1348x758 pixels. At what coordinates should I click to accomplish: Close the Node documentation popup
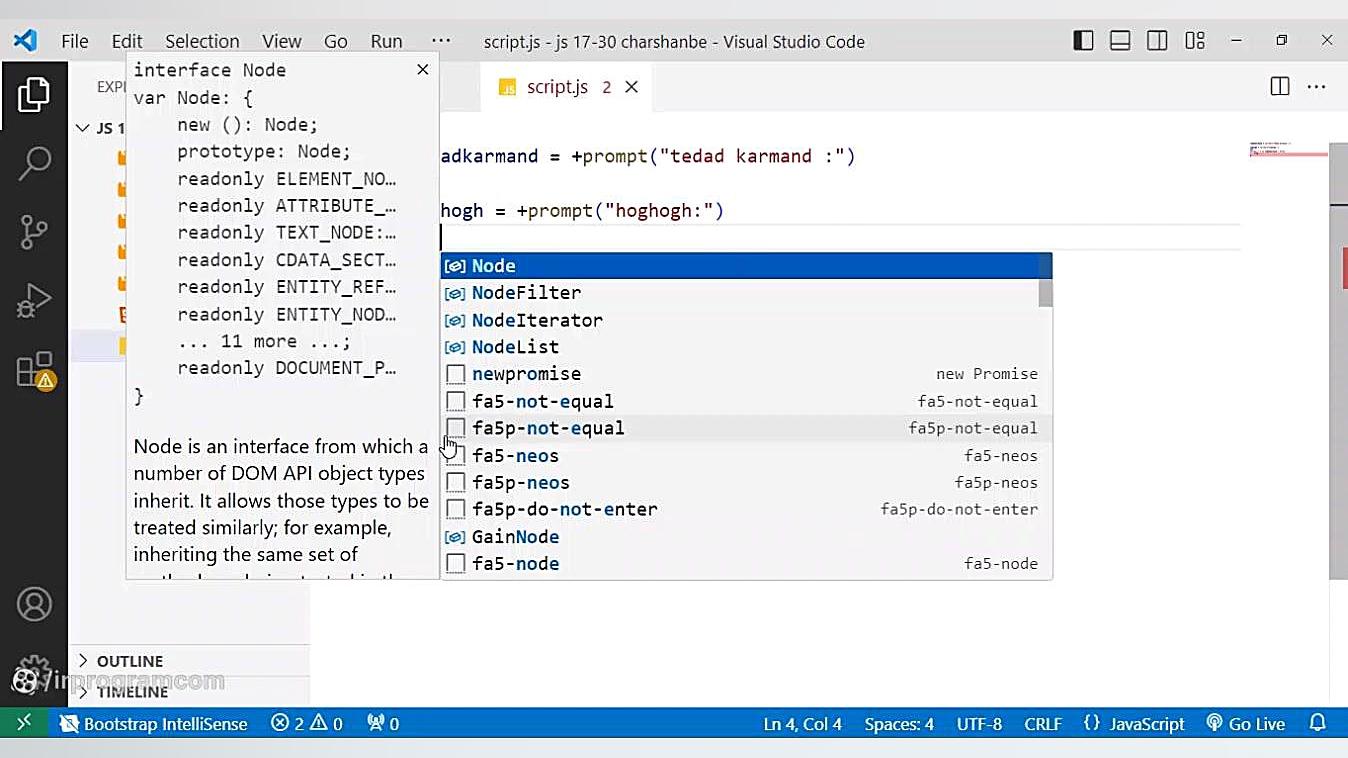(422, 69)
